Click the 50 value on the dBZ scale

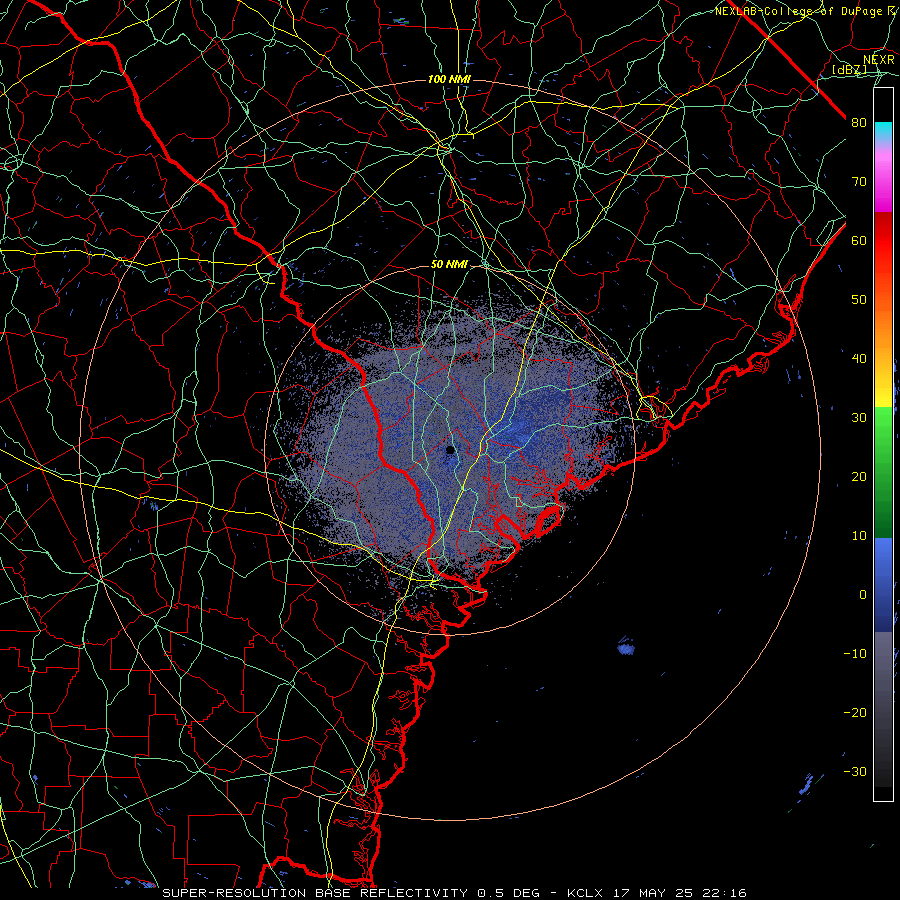coord(859,300)
